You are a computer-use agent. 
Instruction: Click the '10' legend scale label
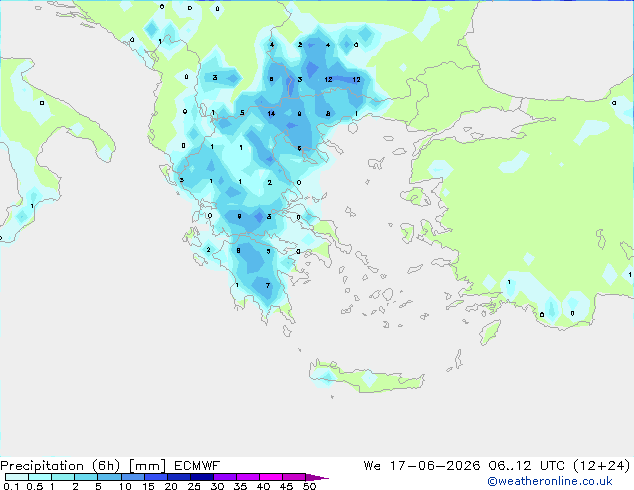point(125,486)
